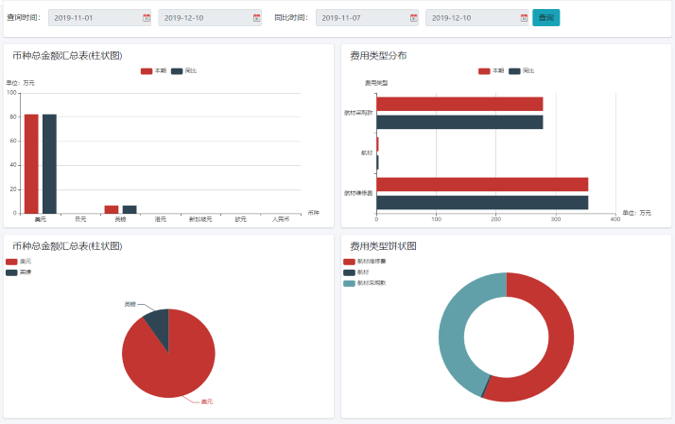Toggle 本期 legend in 费用类型分布 chart

491,71
